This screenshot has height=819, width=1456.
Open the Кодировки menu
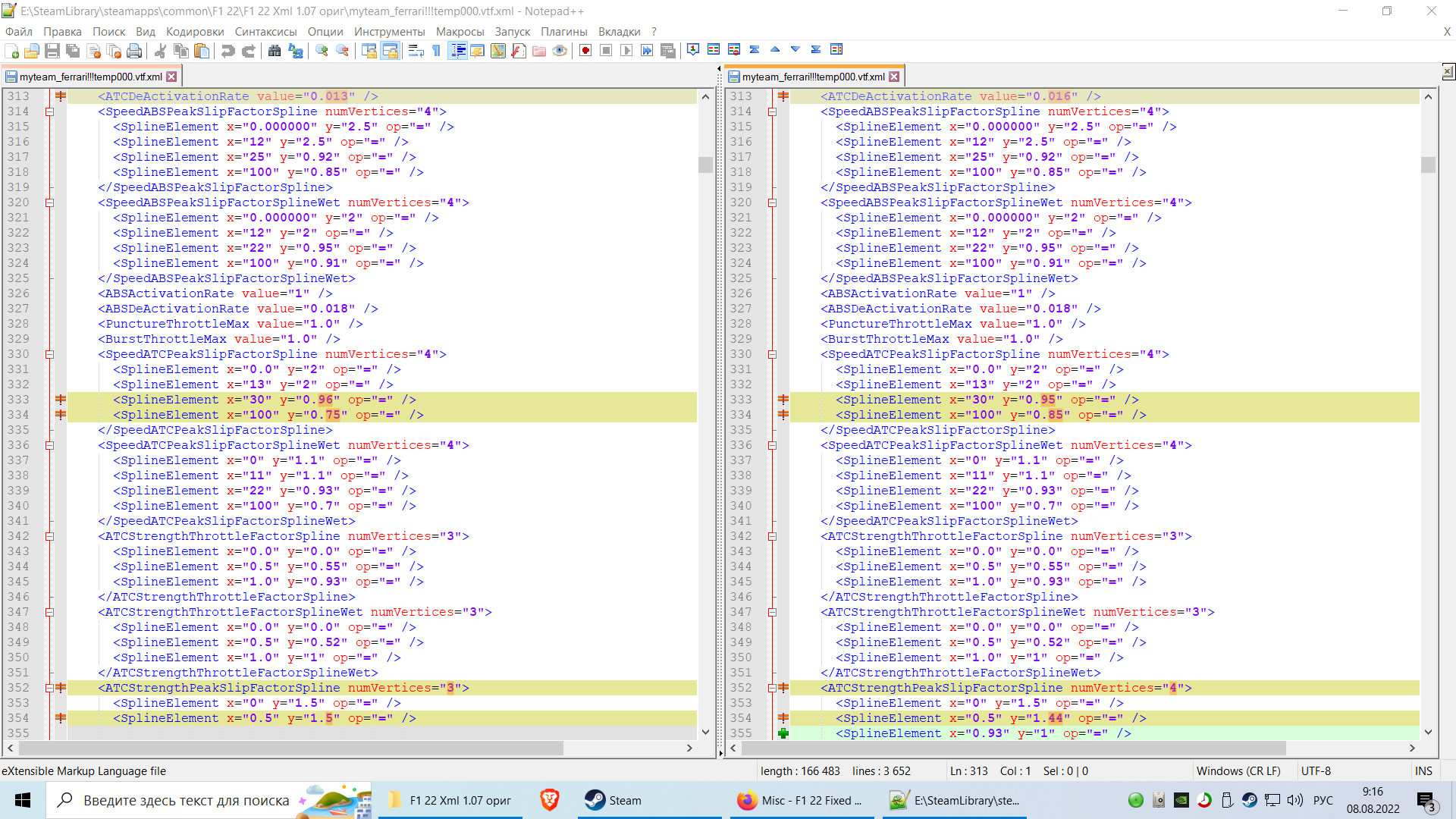pos(195,32)
